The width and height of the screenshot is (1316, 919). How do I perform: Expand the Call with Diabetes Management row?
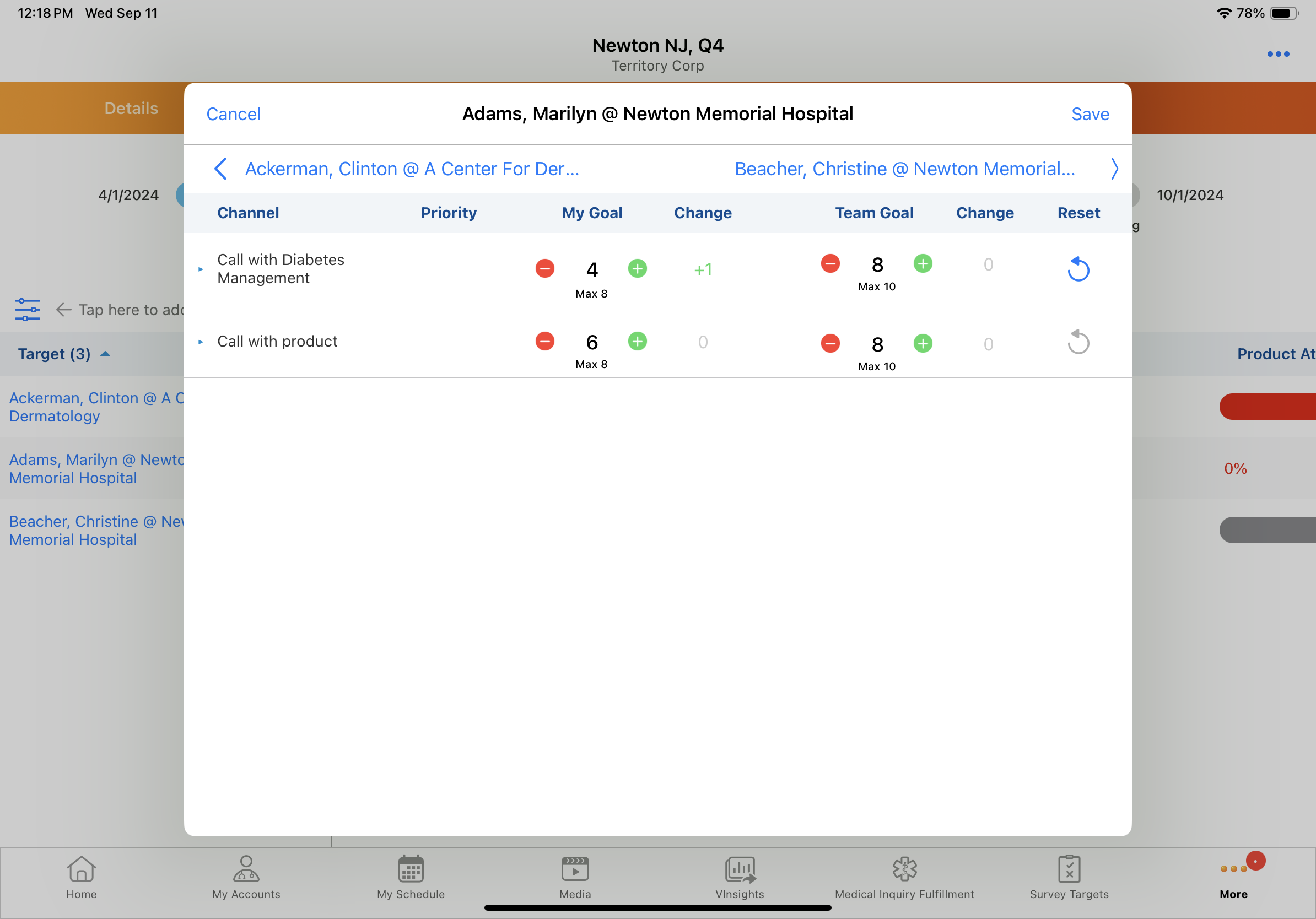(x=201, y=269)
